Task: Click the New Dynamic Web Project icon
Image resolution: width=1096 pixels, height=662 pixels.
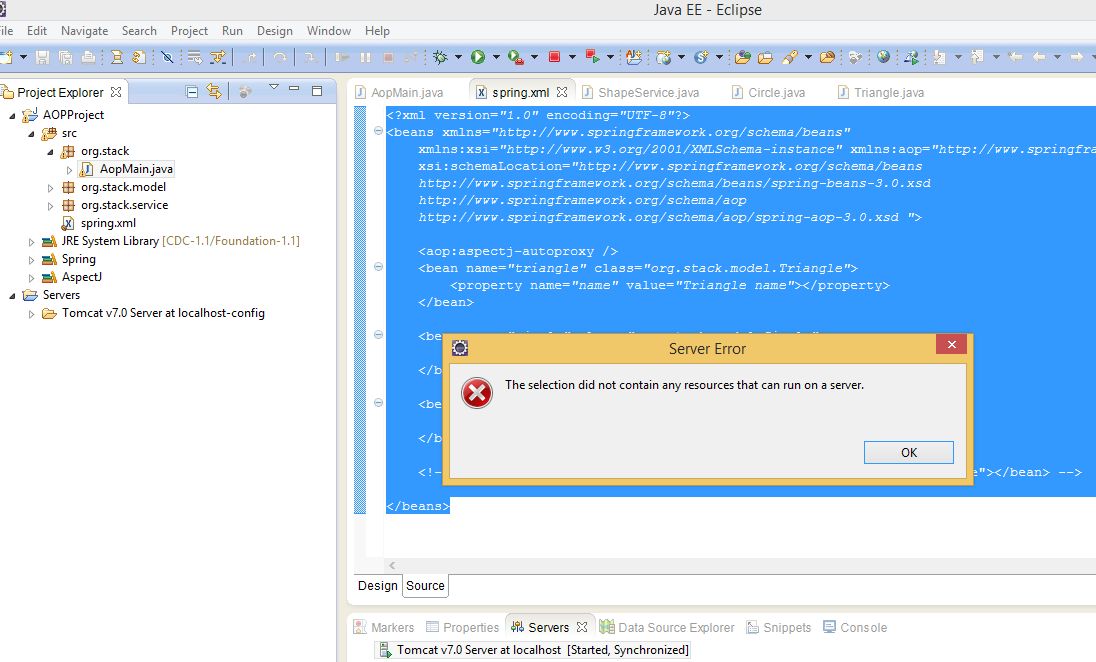Action: coord(663,57)
